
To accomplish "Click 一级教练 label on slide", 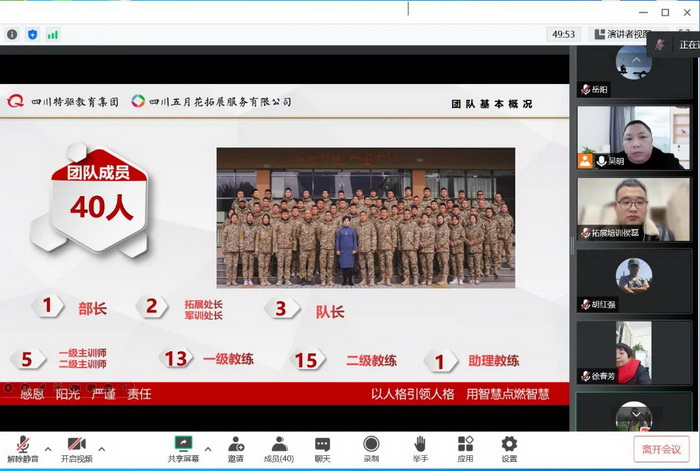I will pos(228,359).
